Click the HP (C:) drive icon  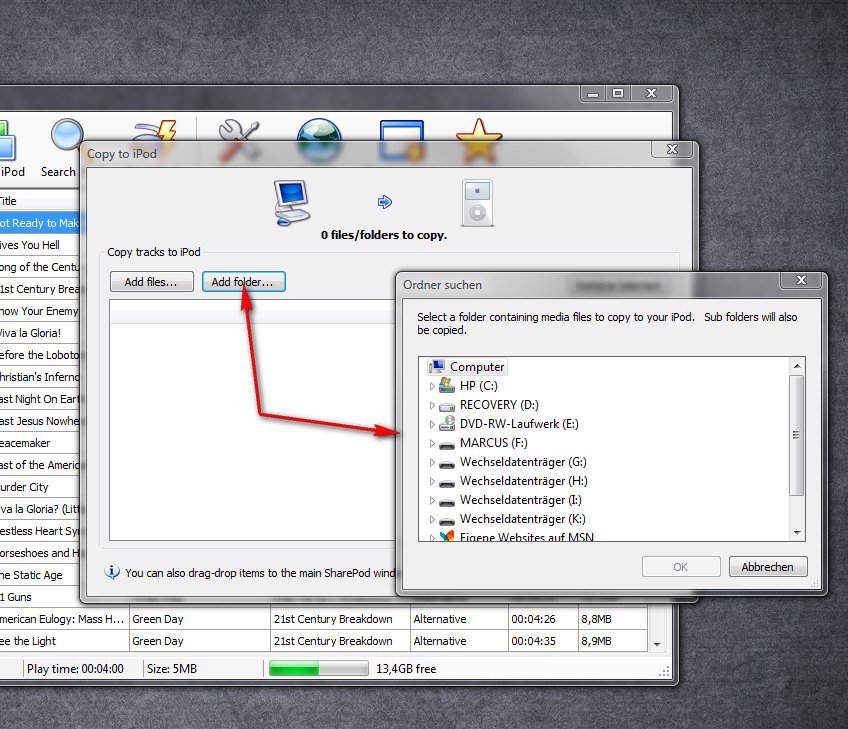447,386
